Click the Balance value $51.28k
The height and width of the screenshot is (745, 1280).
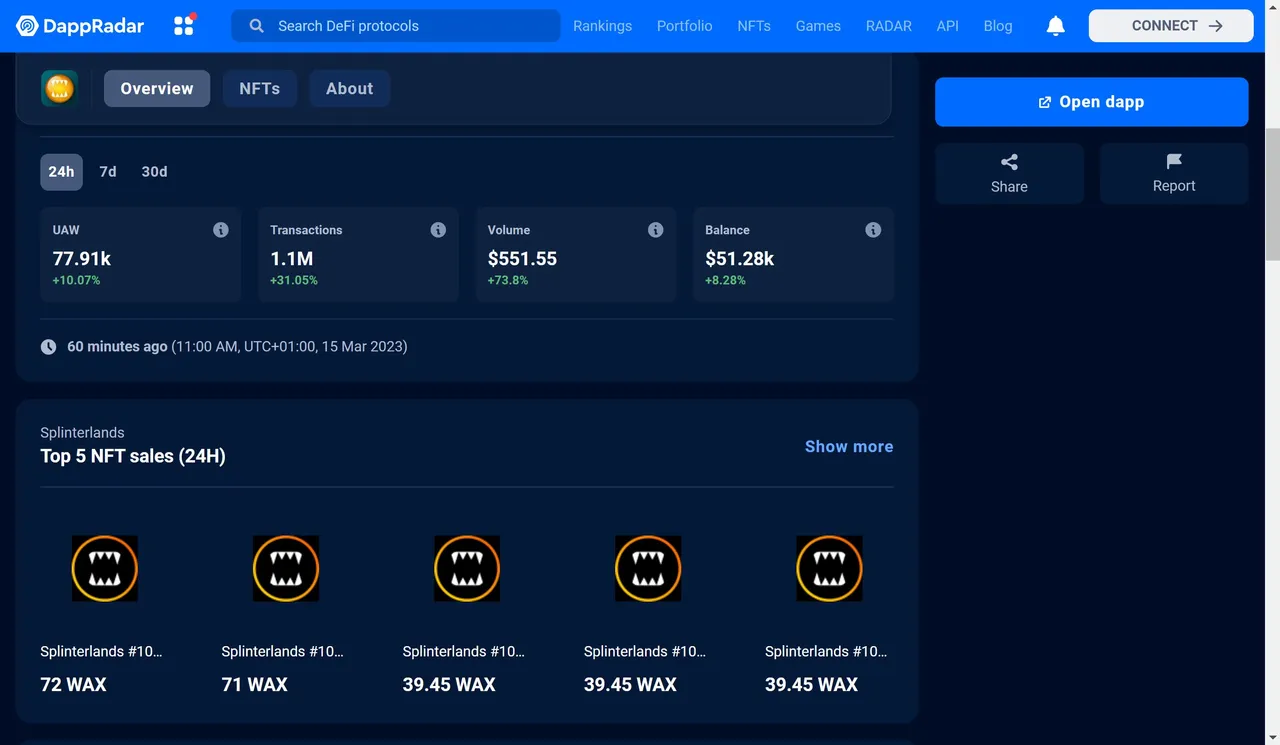[740, 259]
